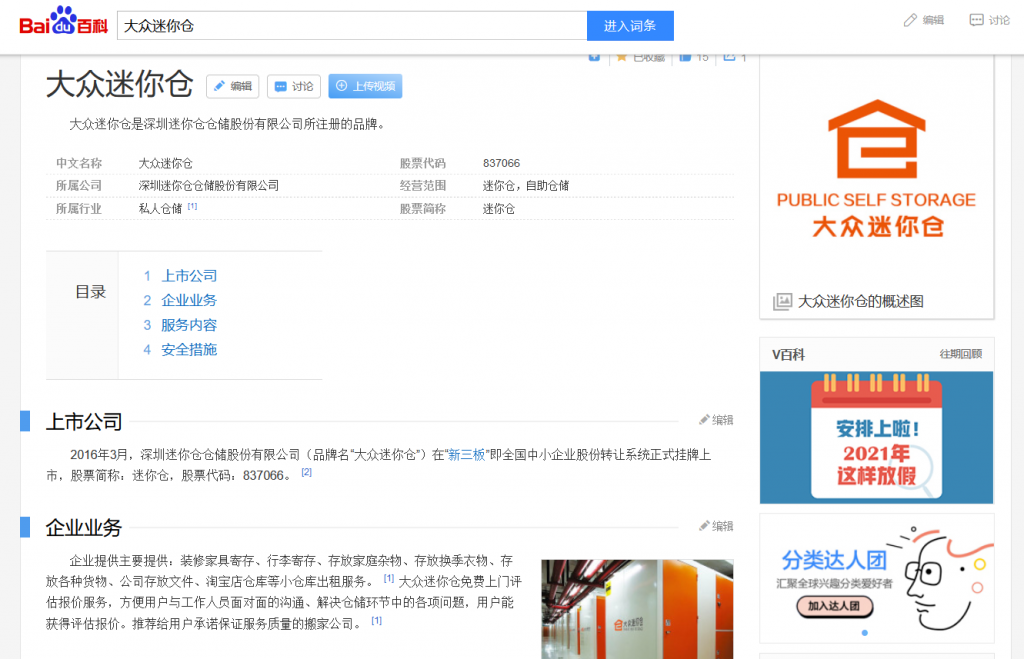Image resolution: width=1024 pixels, height=659 pixels.
Task: Click the 讨论 chat icon in top header
Action: click(x=976, y=20)
